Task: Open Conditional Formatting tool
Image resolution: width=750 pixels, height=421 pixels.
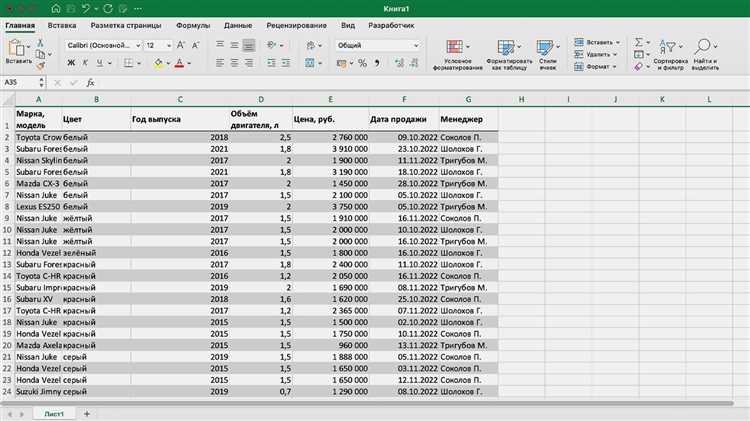Action: click(454, 47)
